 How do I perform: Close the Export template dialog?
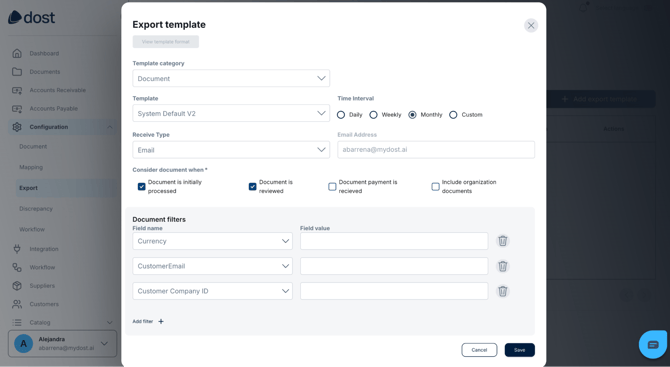[531, 26]
